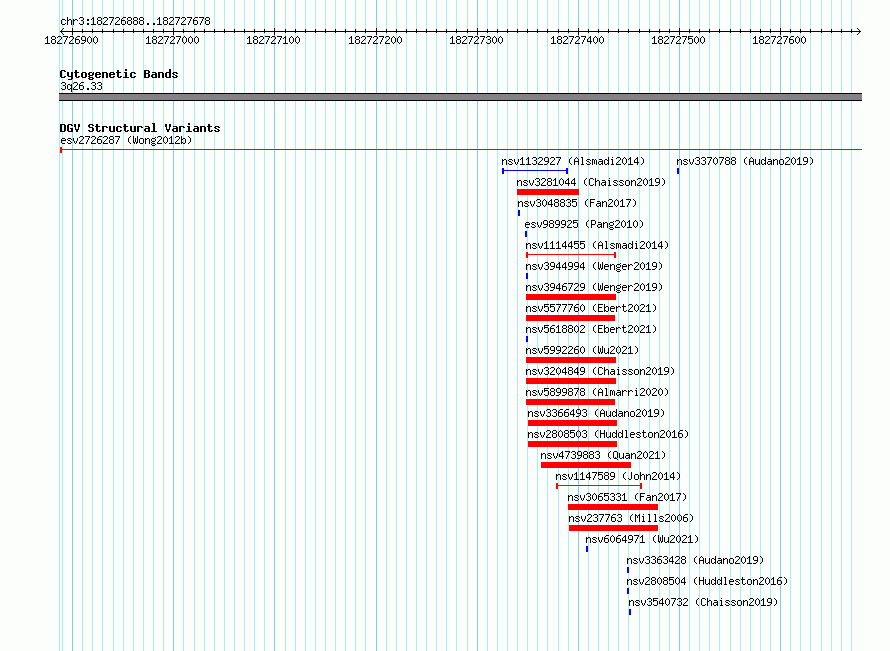Click the red bar under nsv3065331

coord(613,507)
